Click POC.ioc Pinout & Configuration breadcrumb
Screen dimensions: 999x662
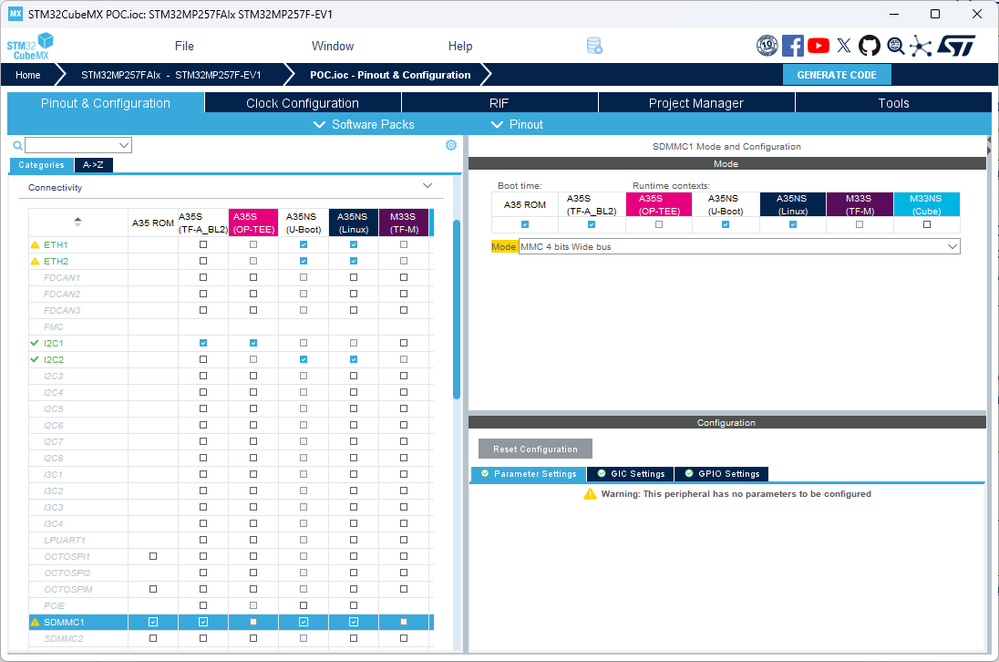pyautogui.click(x=390, y=75)
